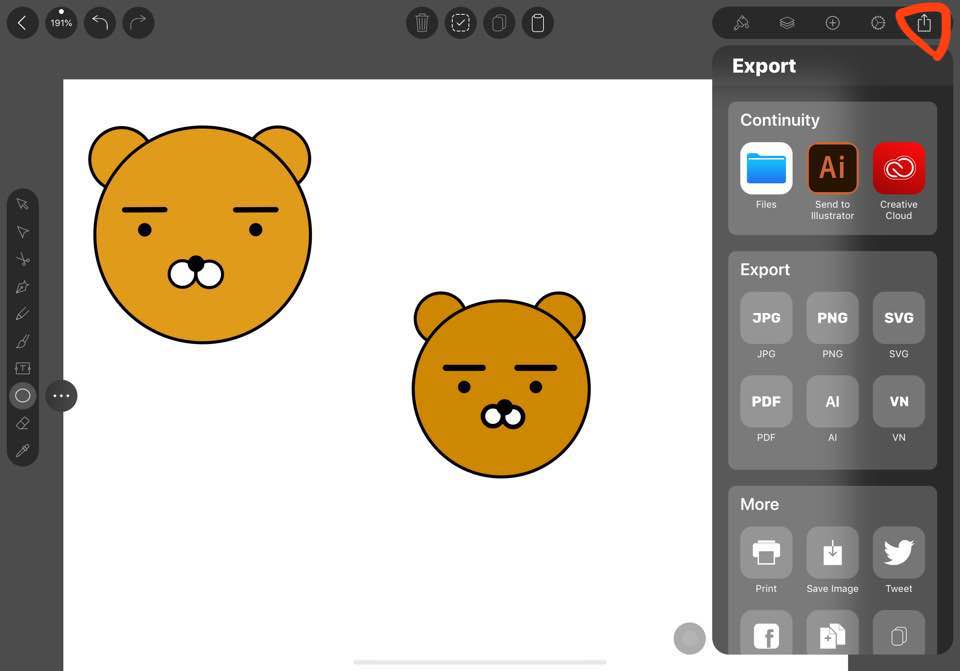960x671 pixels.
Task: Click the large bear face drawing
Action: click(201, 234)
